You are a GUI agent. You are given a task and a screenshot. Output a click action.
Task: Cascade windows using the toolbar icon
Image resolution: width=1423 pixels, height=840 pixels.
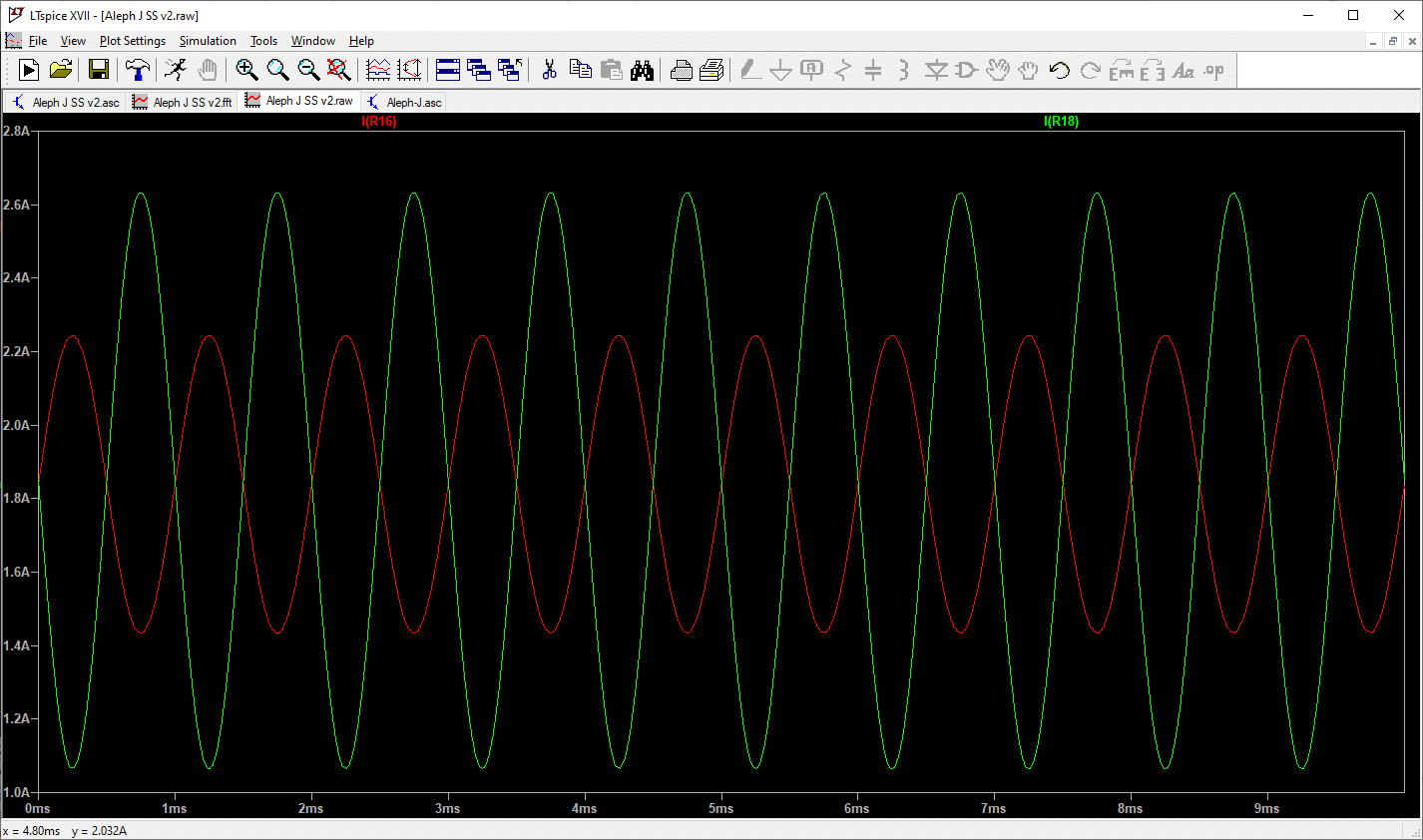[x=510, y=70]
